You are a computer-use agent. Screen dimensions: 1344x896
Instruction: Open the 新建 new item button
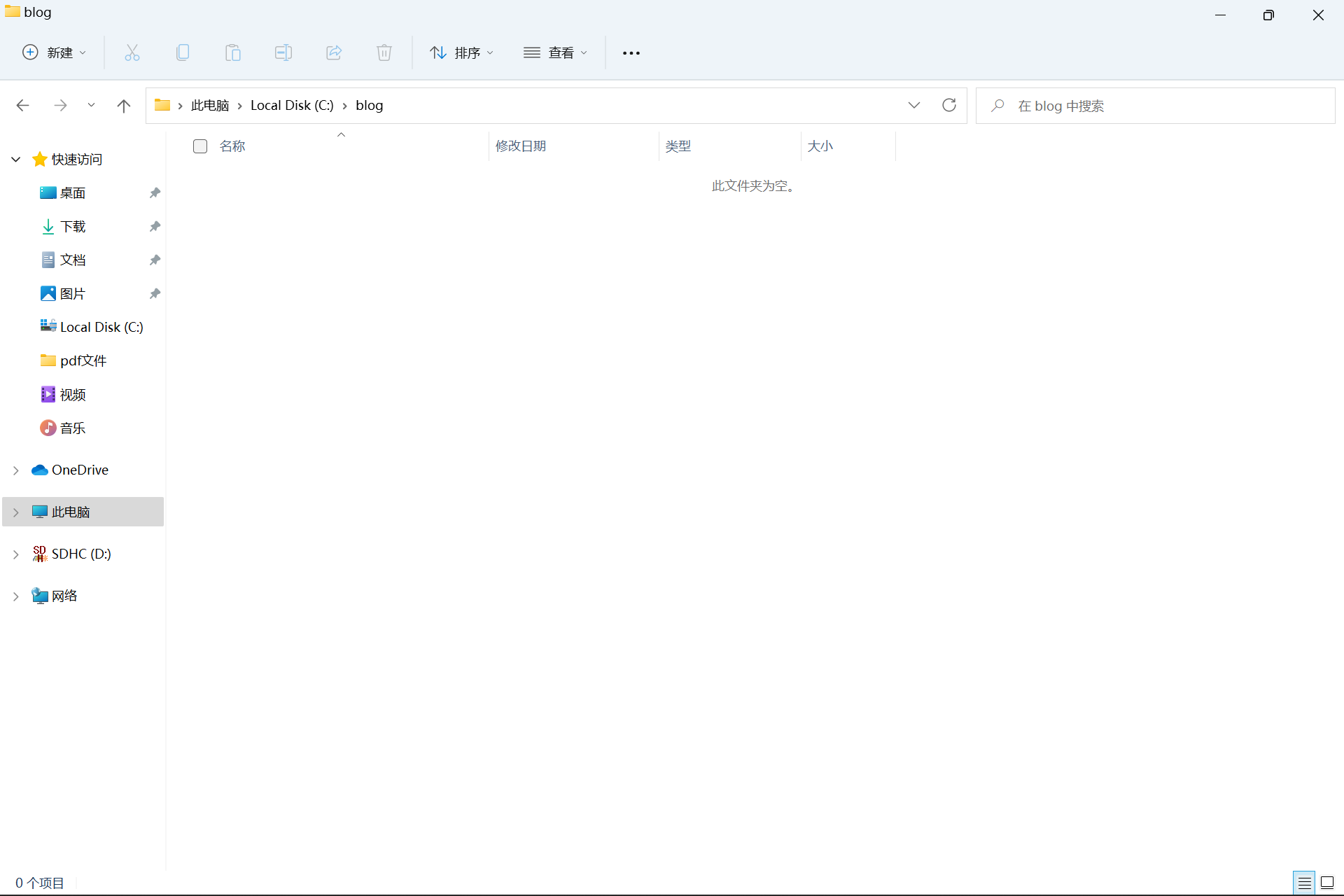[55, 52]
